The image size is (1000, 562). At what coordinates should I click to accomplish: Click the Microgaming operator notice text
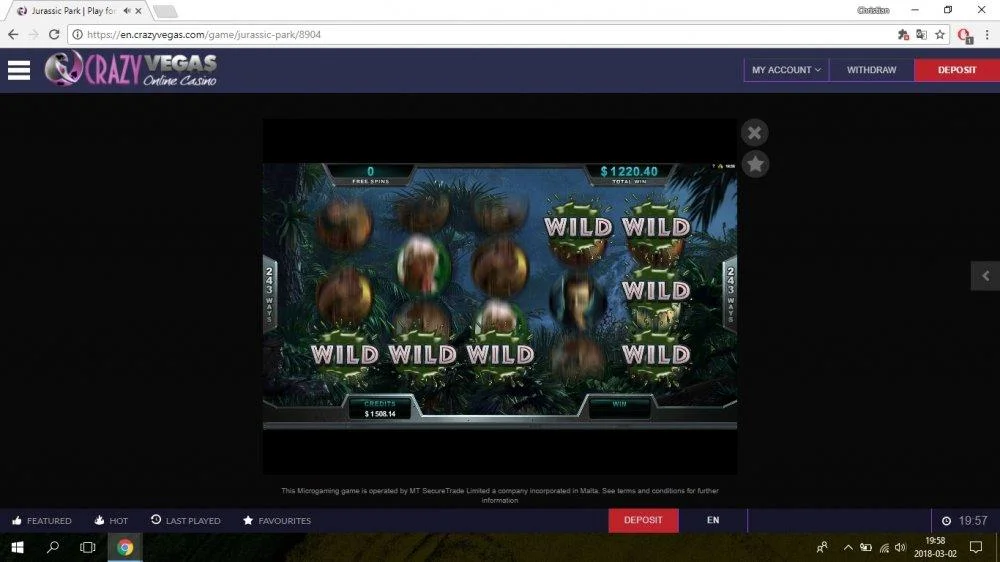[x=500, y=496]
